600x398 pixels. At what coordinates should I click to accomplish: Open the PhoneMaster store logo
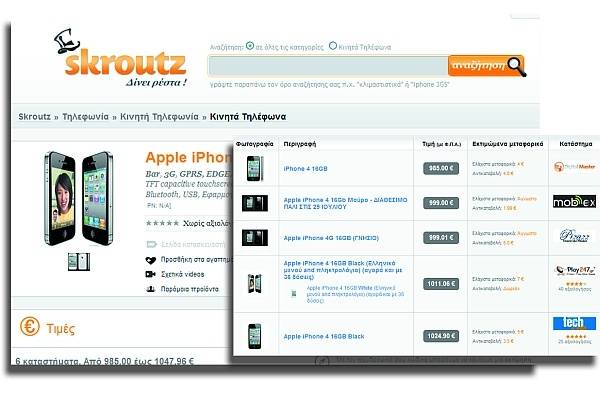tap(574, 167)
